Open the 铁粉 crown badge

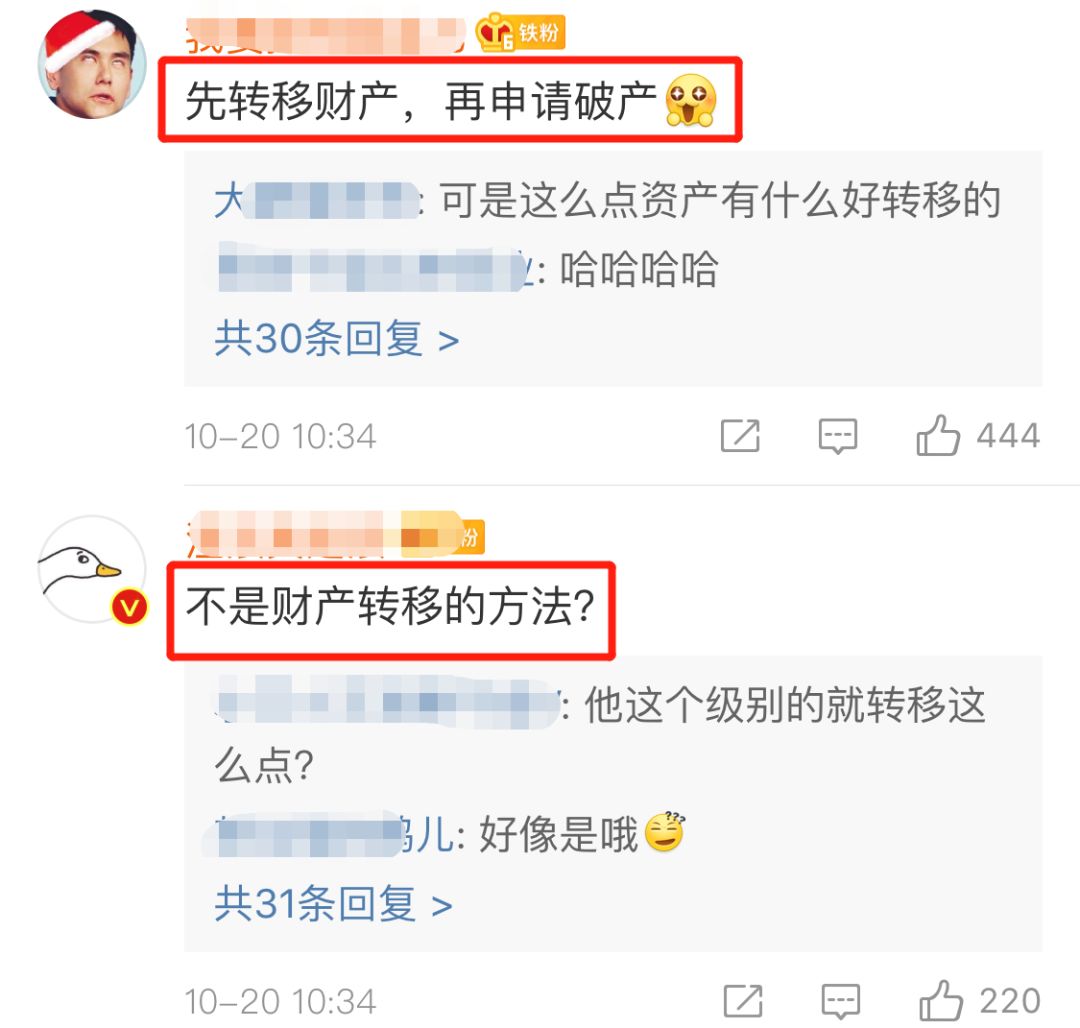pos(521,32)
